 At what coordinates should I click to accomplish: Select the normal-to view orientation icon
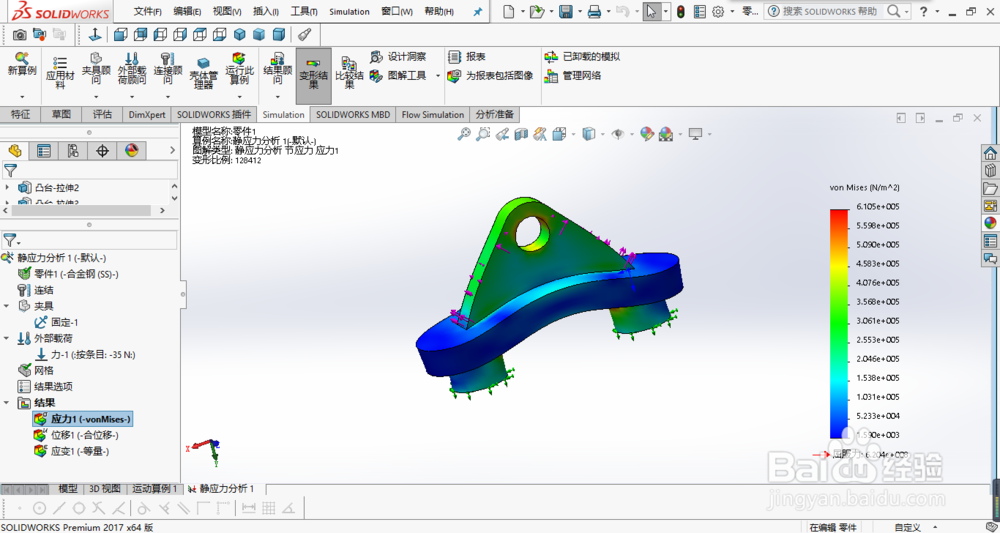(95, 34)
